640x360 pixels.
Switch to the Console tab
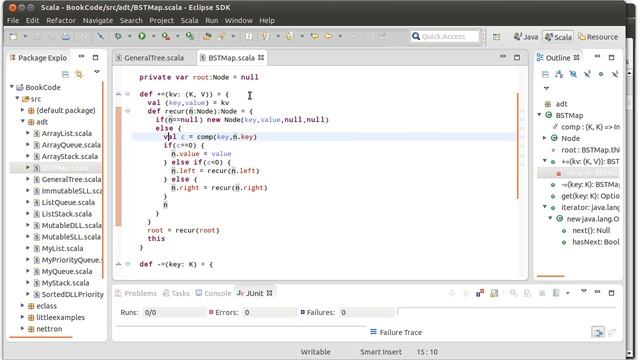213,293
